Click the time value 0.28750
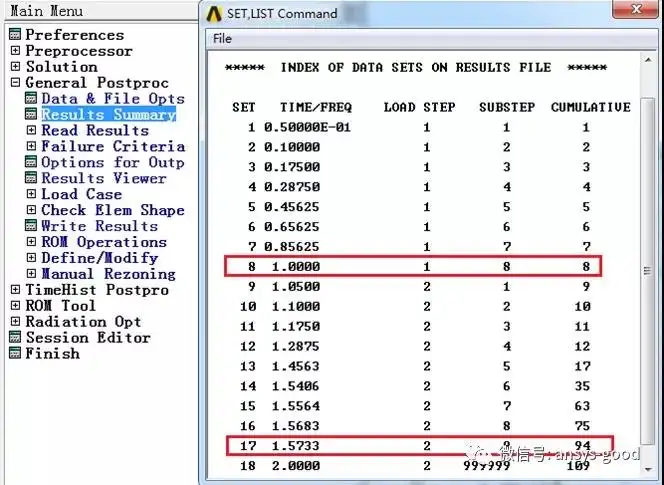 292,187
